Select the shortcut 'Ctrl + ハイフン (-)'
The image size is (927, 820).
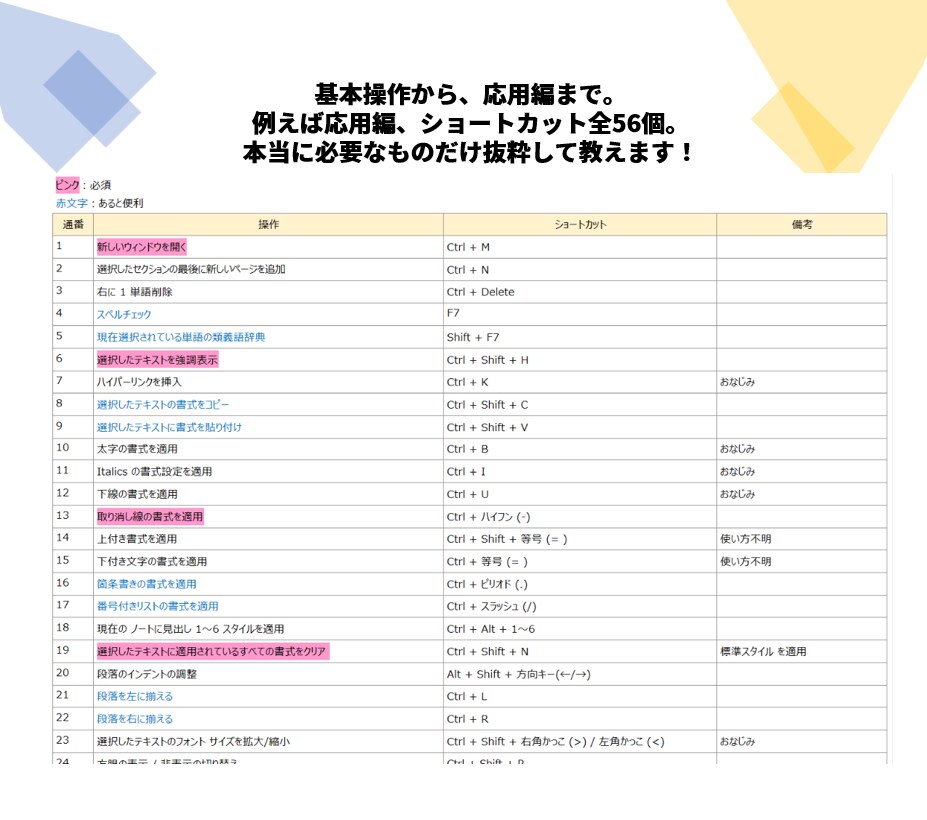(488, 517)
